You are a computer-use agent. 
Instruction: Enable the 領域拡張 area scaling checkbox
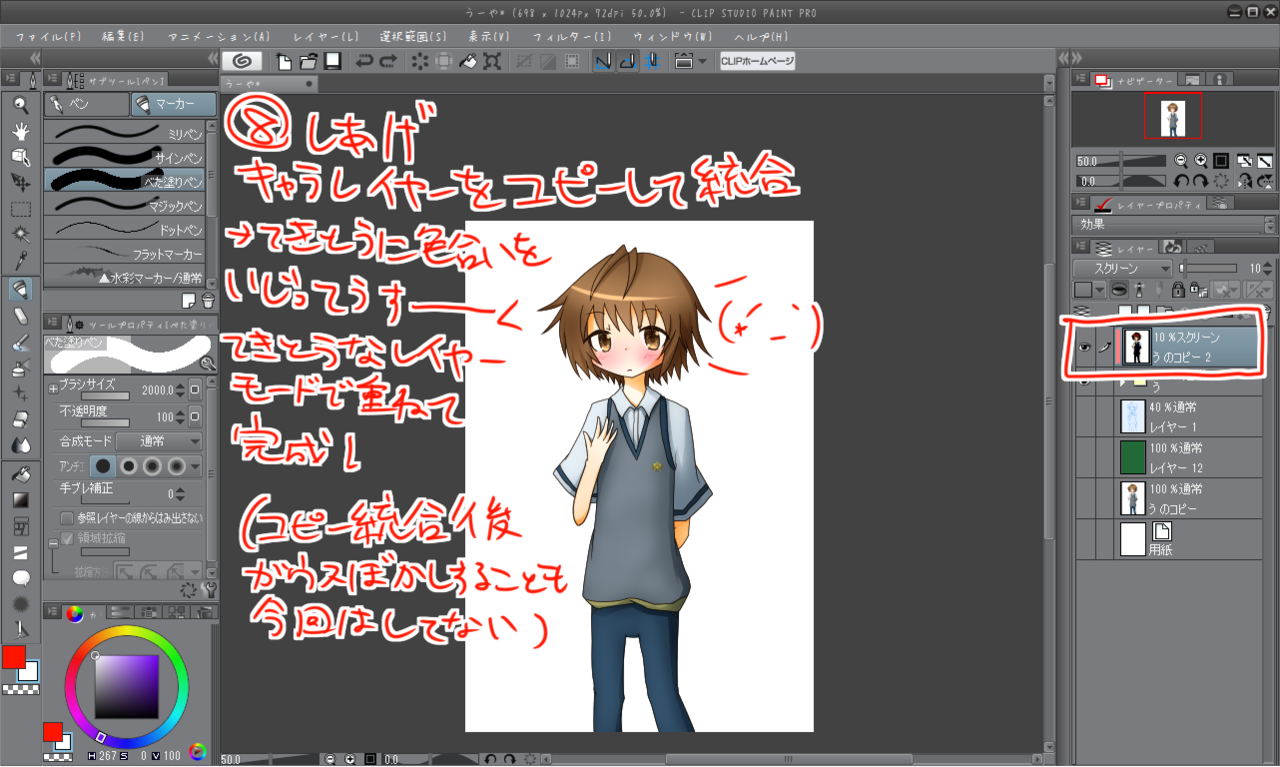coord(67,538)
